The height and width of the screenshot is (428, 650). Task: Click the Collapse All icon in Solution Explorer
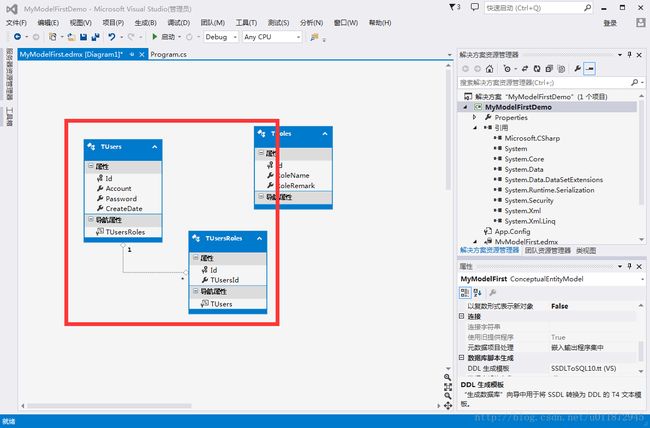coord(549,69)
